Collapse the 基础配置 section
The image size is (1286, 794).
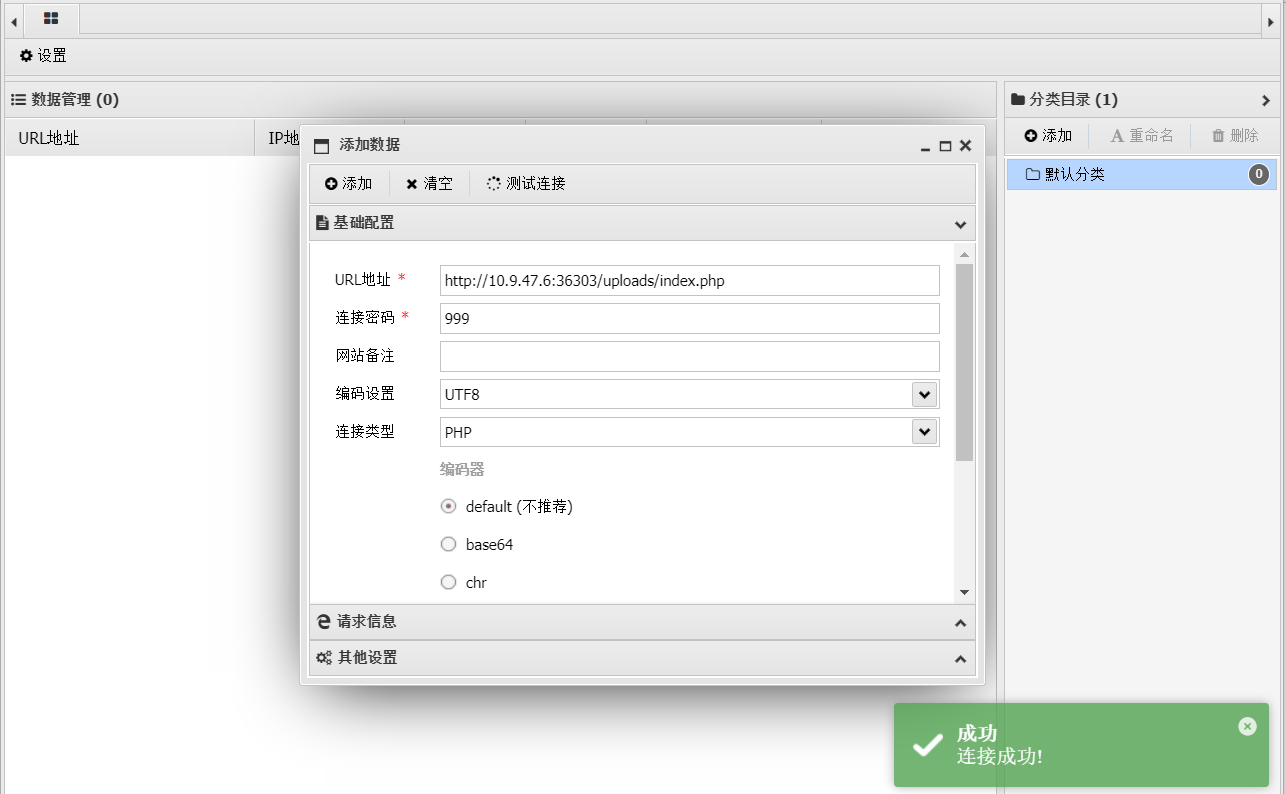click(960, 224)
